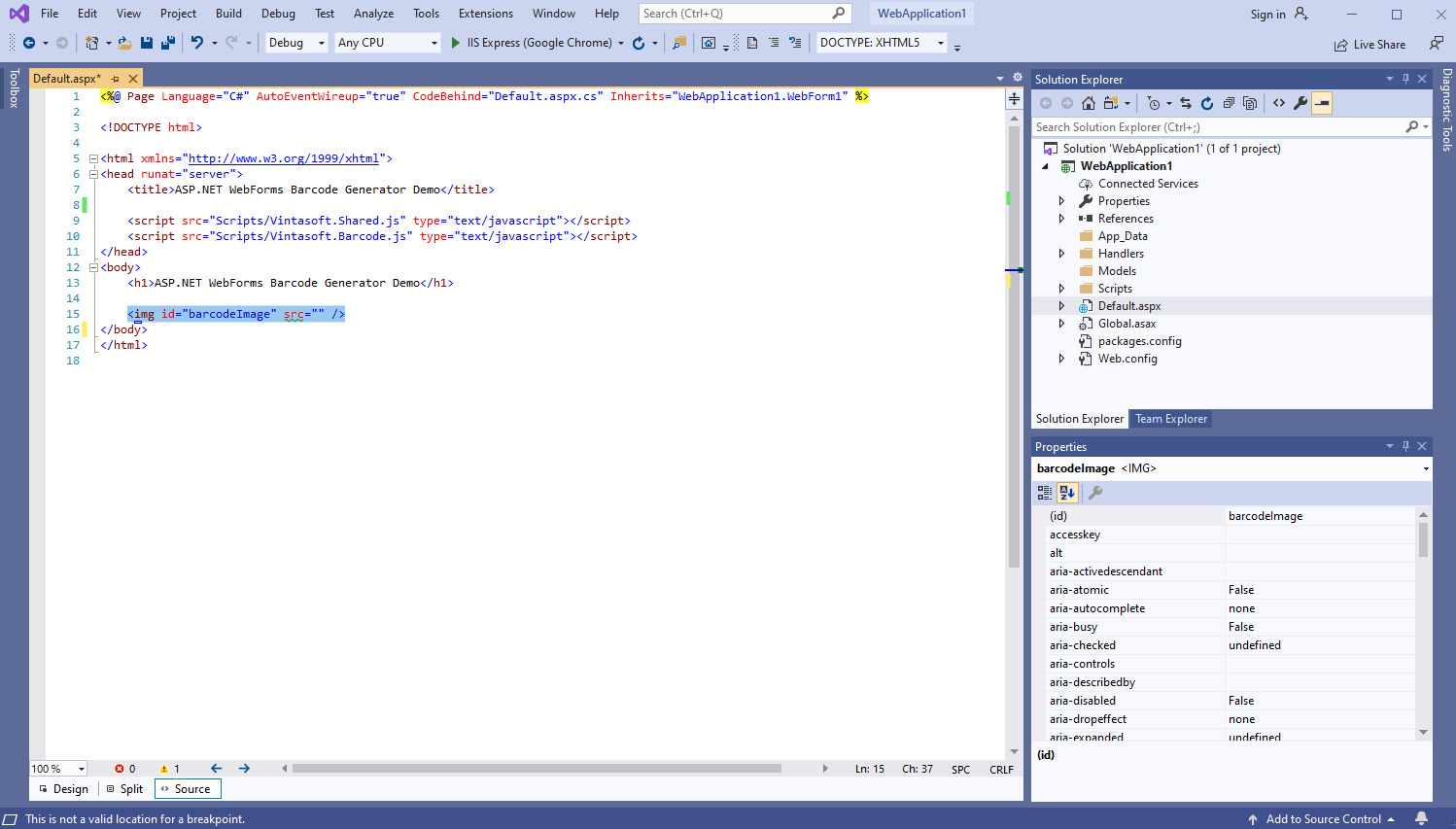Click the Open File folder icon
Image resolution: width=1456 pixels, height=829 pixels.
tap(125, 43)
